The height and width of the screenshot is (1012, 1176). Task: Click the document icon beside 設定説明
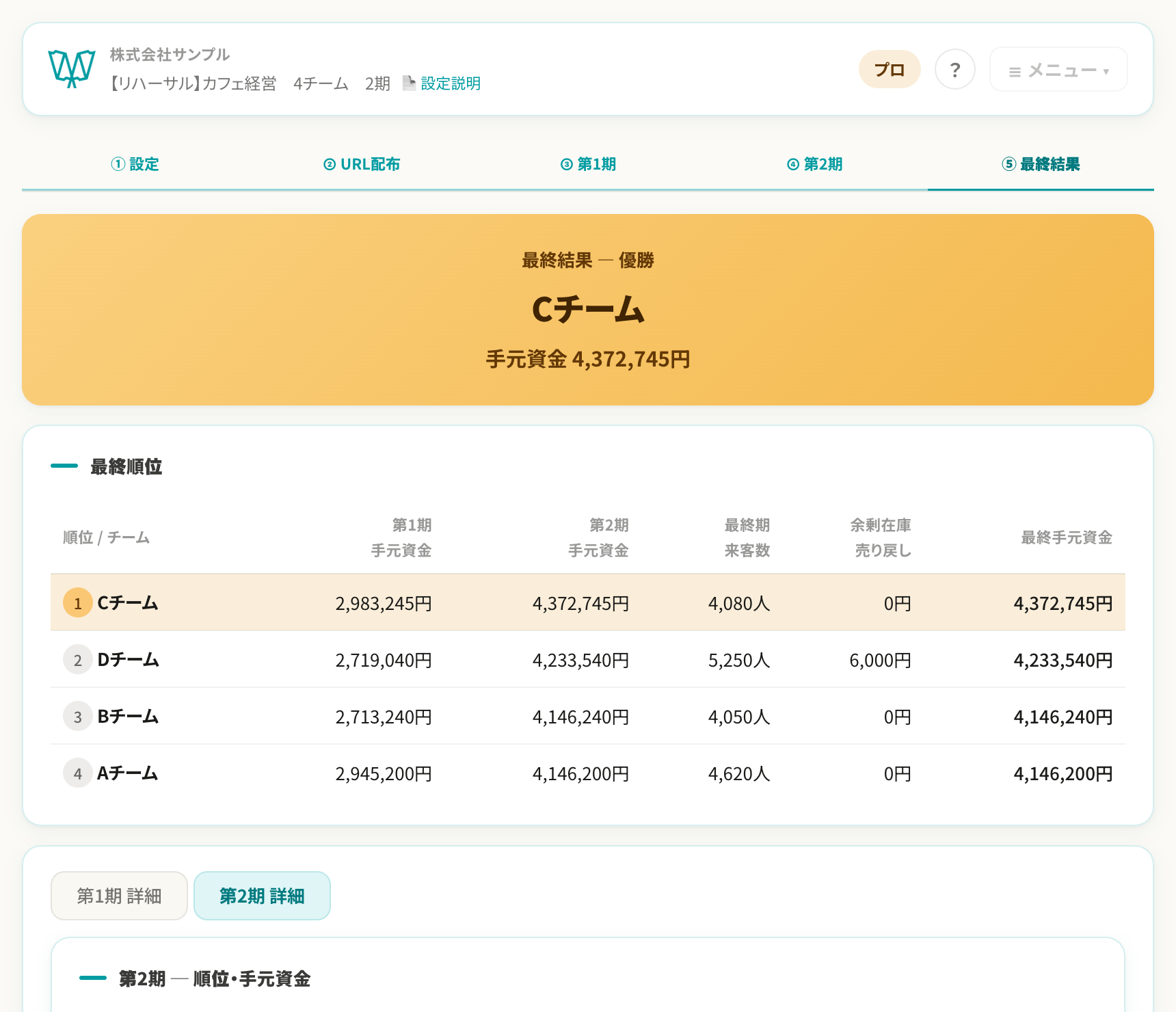(409, 83)
